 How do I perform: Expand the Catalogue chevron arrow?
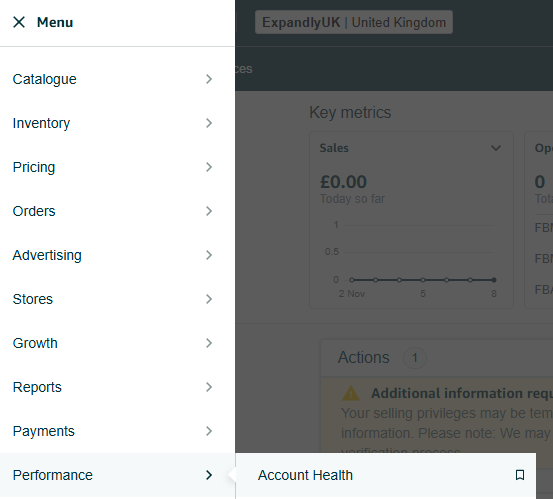click(x=209, y=79)
